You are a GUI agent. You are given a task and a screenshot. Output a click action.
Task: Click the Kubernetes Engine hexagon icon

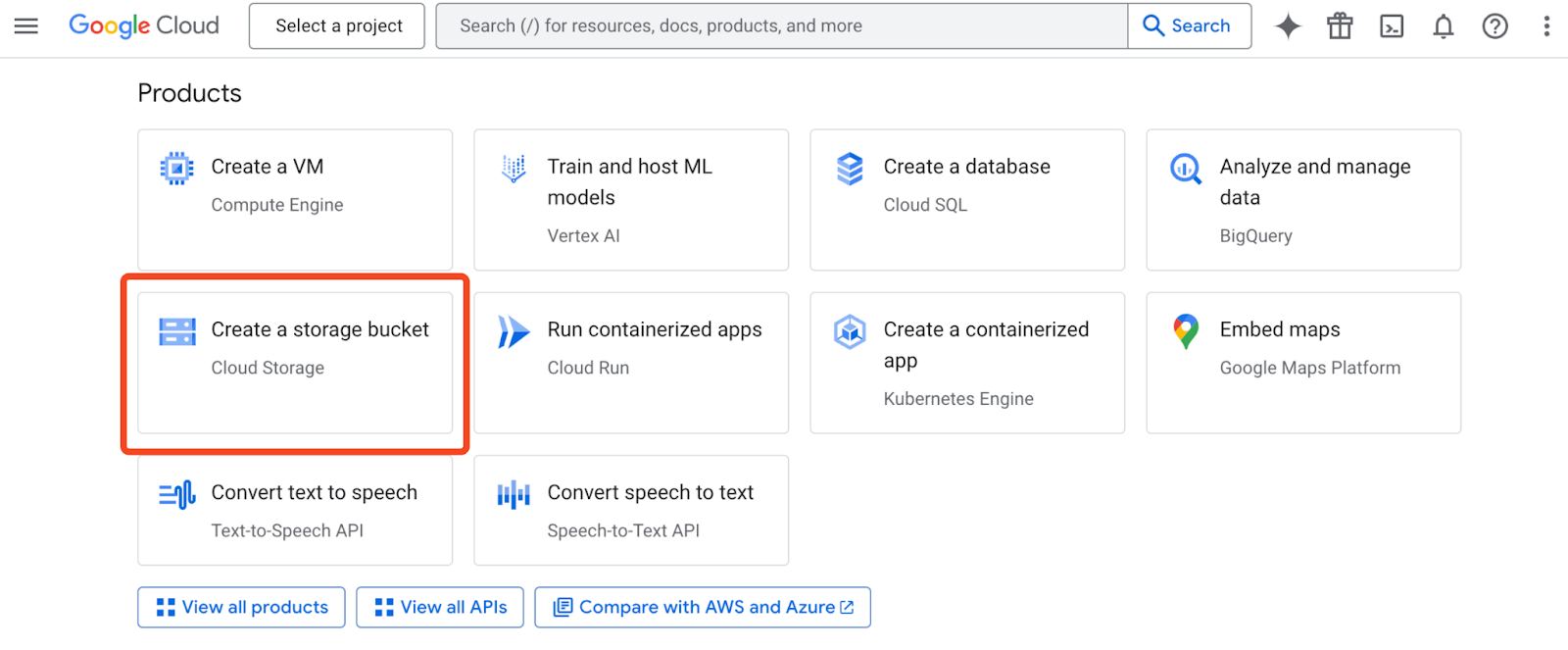pos(850,331)
